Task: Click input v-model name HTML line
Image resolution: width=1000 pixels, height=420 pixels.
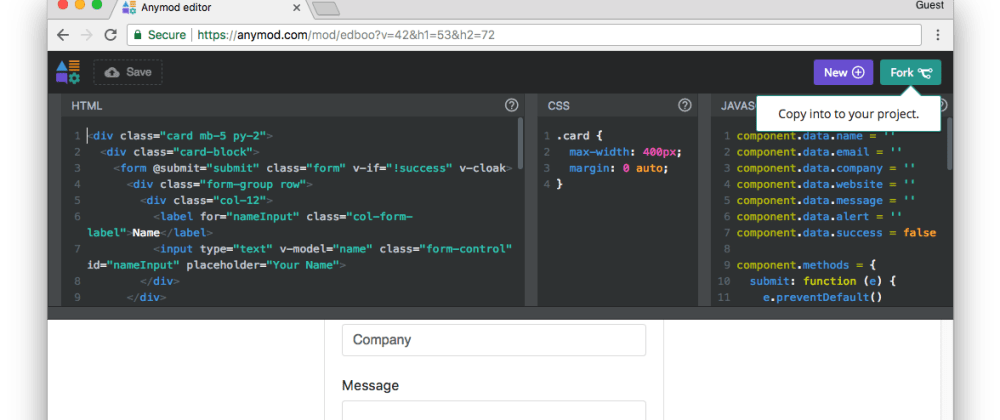Action: click(x=300, y=256)
